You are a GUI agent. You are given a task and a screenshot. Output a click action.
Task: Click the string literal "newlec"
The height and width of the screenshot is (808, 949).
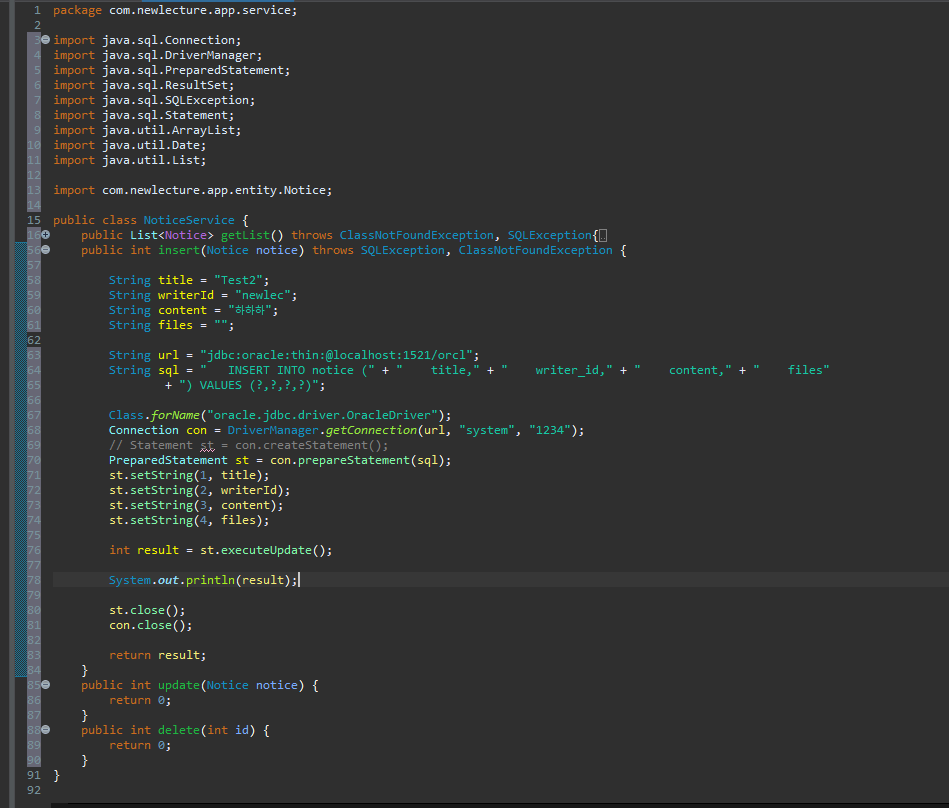coord(262,295)
